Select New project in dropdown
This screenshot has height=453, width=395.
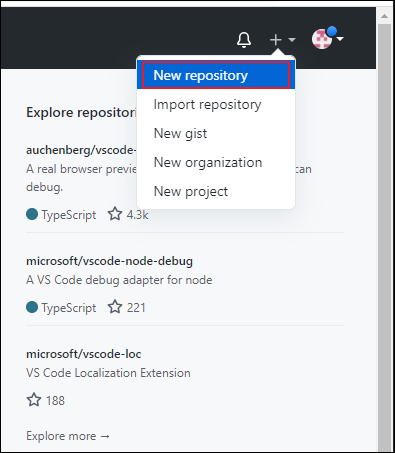(x=216, y=191)
